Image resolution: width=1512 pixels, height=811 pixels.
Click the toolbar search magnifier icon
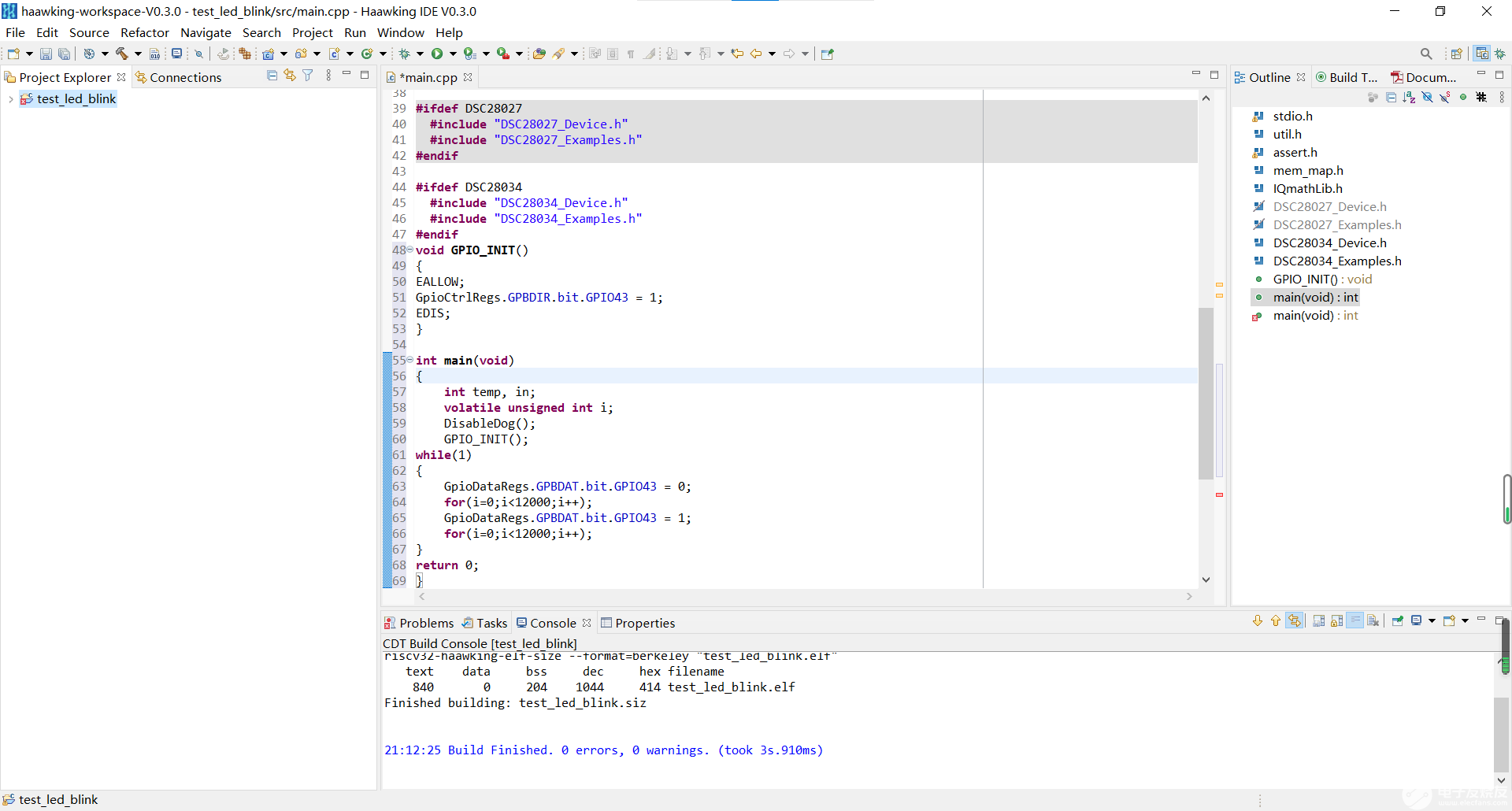(x=1426, y=54)
